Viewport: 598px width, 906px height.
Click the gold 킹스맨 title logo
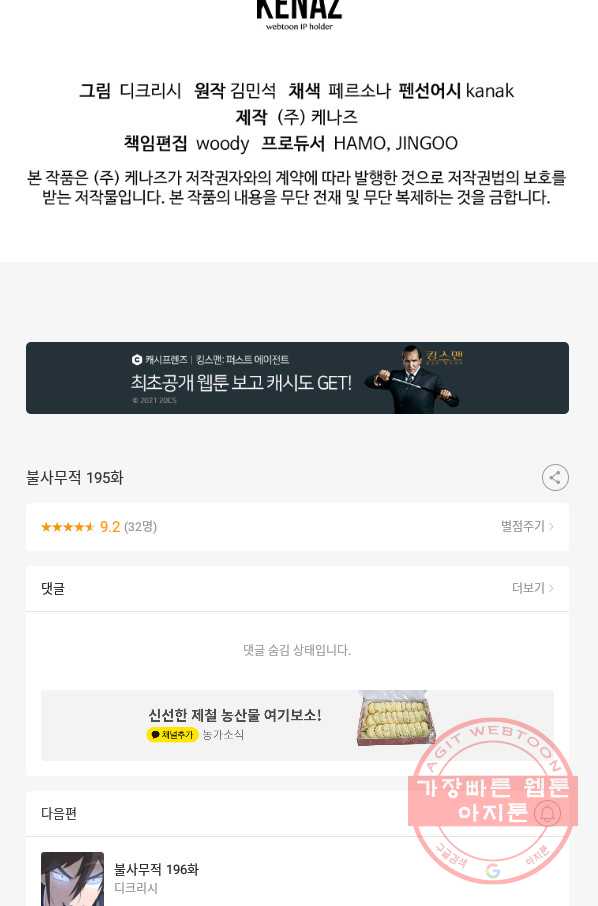445,358
